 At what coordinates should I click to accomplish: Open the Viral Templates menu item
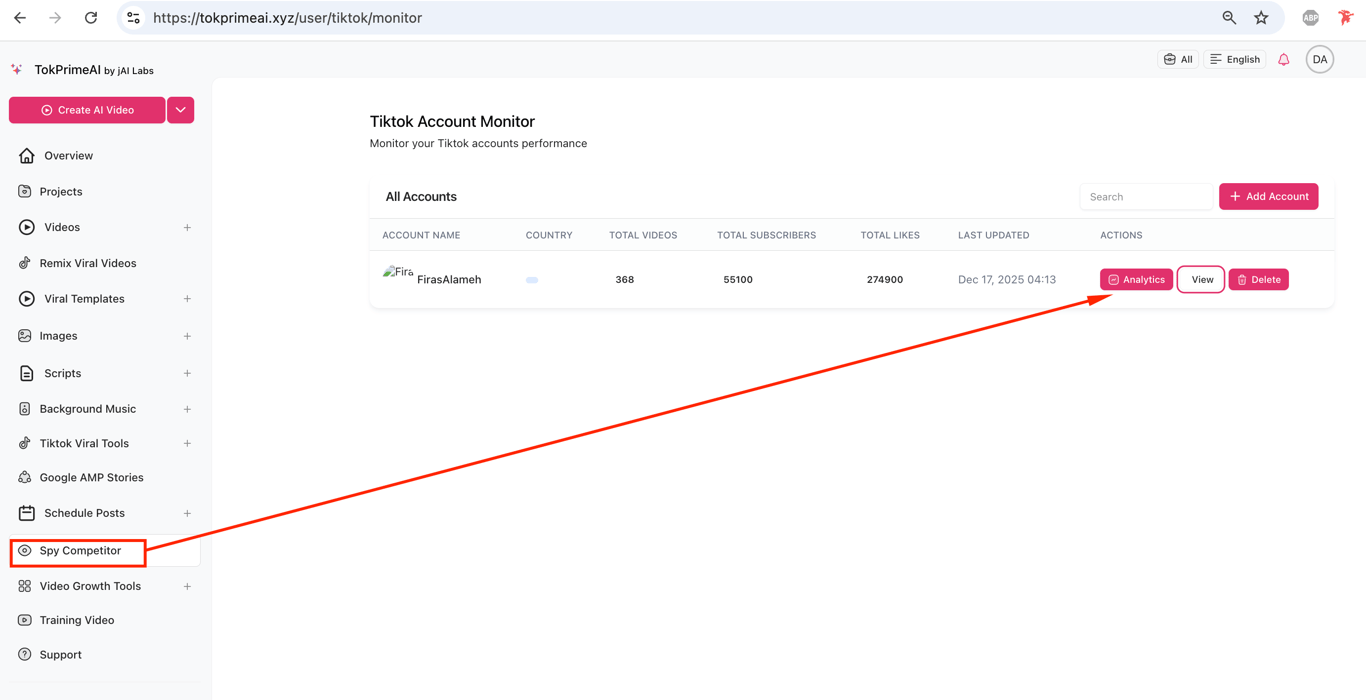click(84, 299)
